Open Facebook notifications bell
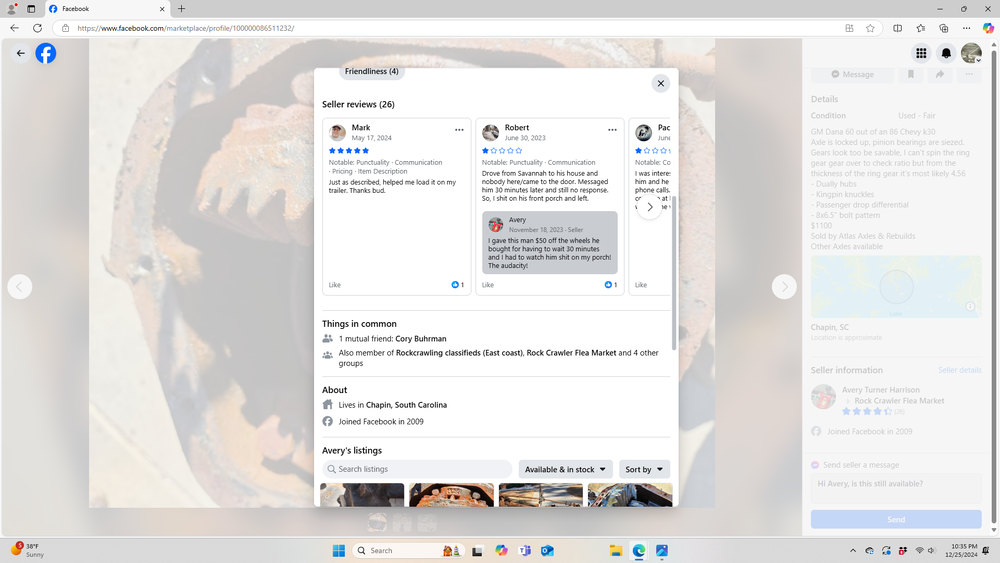Screen dimensions: 1000x563 pyautogui.click(x=946, y=54)
